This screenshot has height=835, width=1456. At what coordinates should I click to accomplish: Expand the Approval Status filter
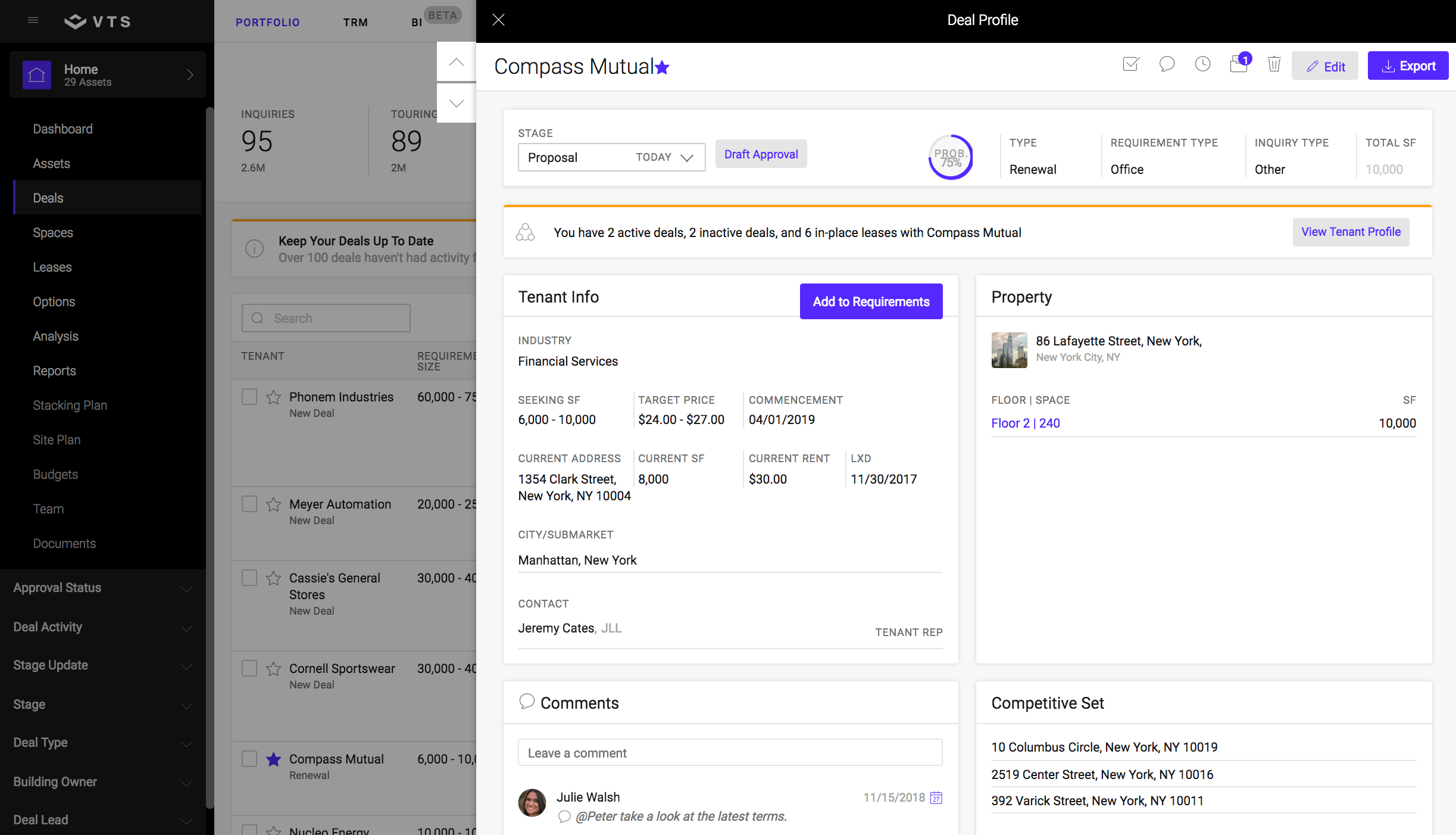point(102,588)
